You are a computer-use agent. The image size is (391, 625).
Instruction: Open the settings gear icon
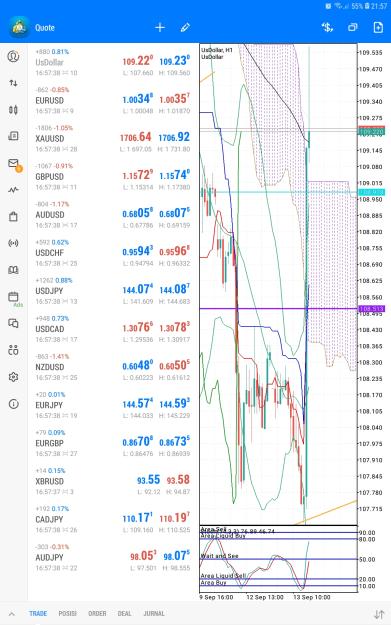pyautogui.click(x=13, y=377)
